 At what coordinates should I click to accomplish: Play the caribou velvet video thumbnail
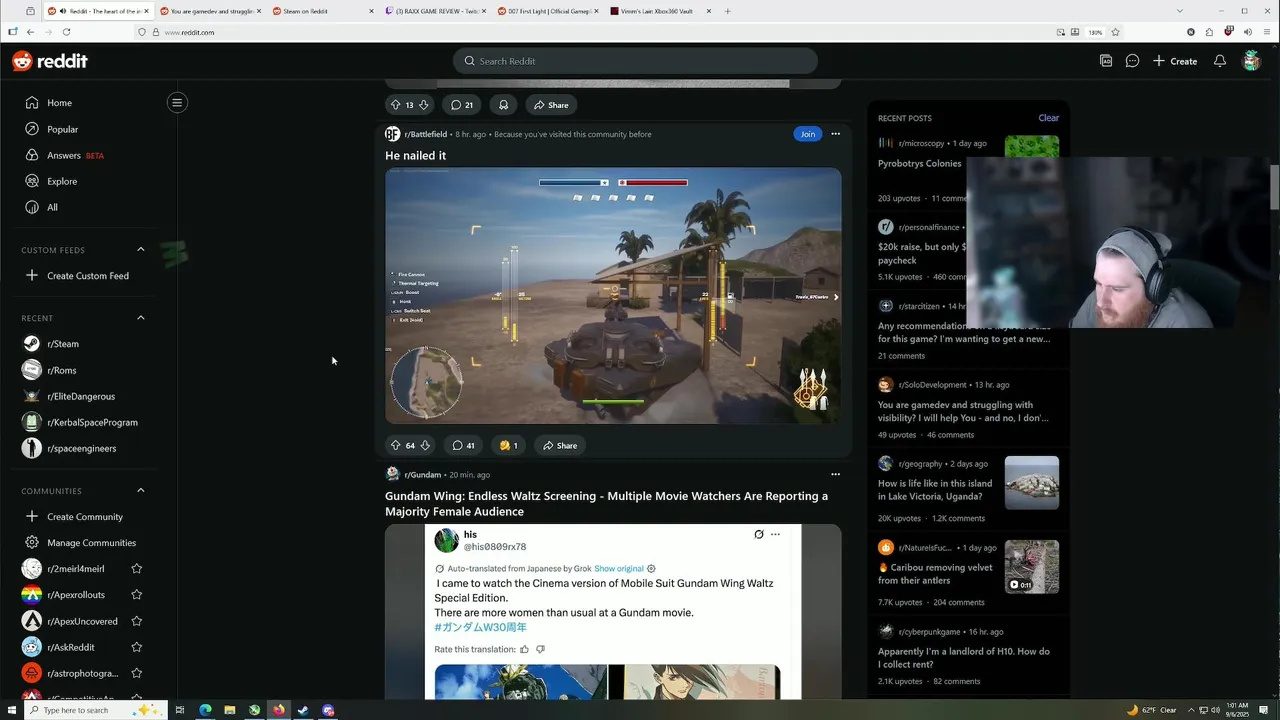1031,567
